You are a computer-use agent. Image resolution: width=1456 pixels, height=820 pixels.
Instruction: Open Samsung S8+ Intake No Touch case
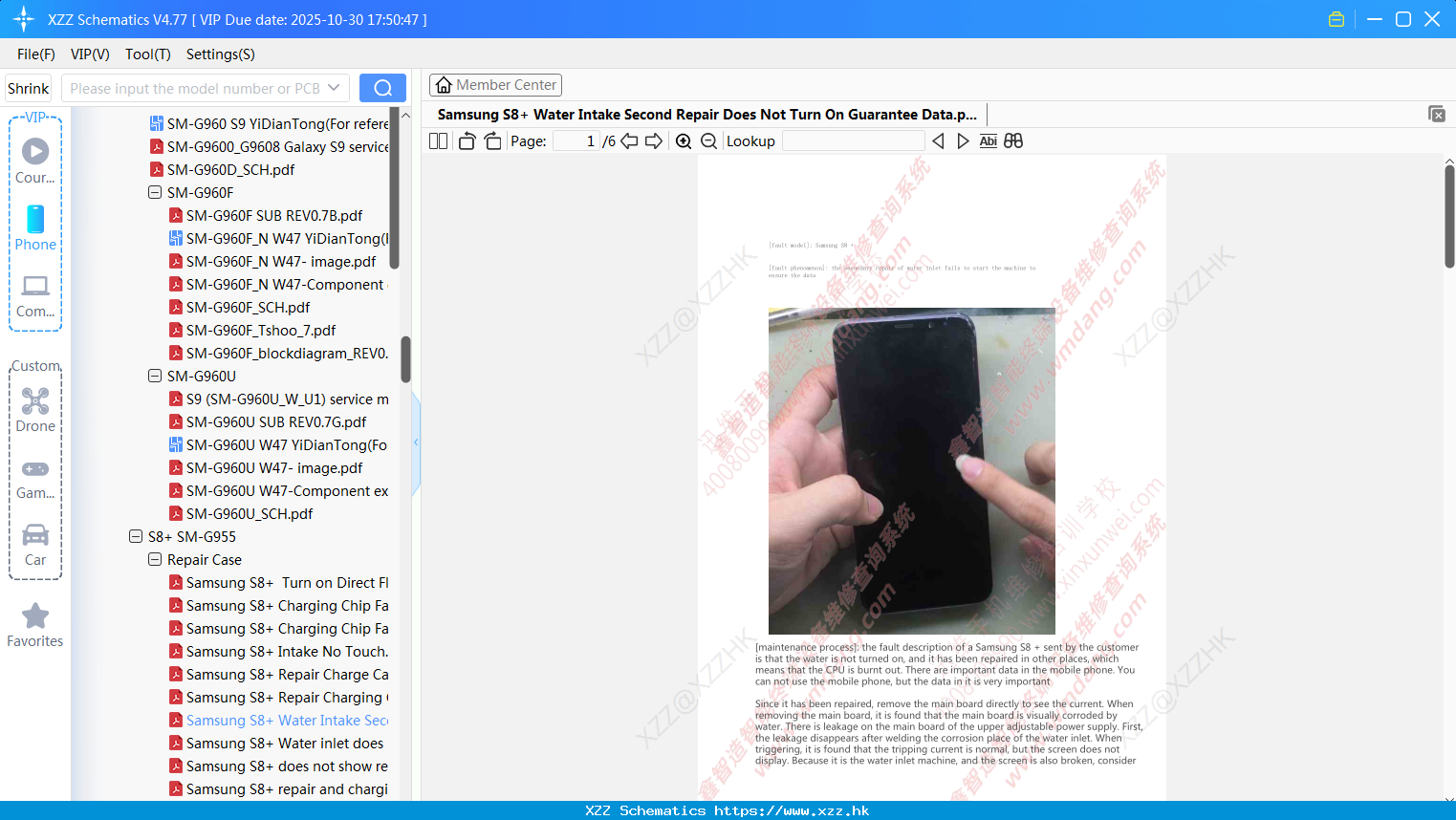pos(278,651)
